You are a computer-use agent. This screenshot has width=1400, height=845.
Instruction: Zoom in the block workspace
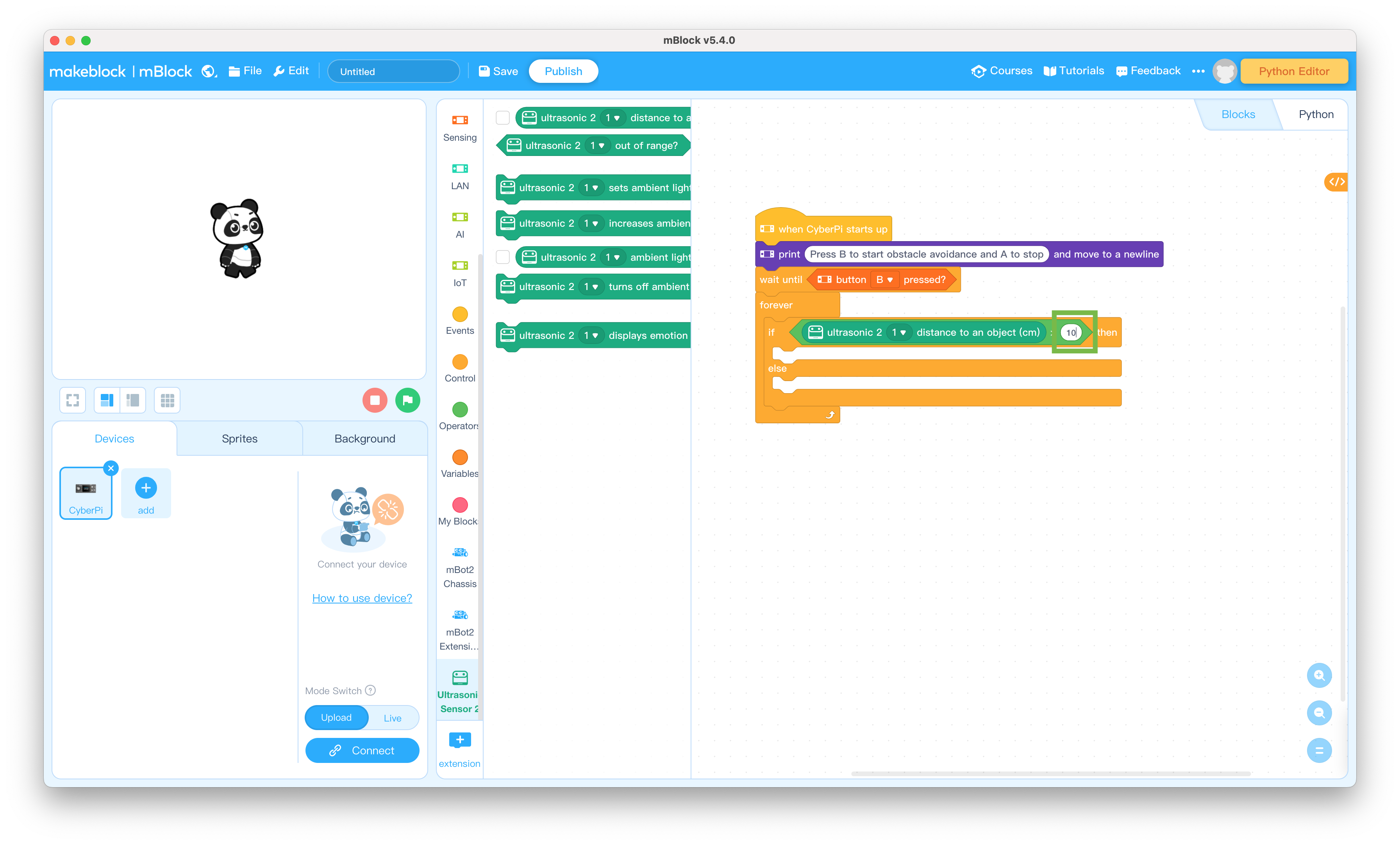coord(1319,675)
